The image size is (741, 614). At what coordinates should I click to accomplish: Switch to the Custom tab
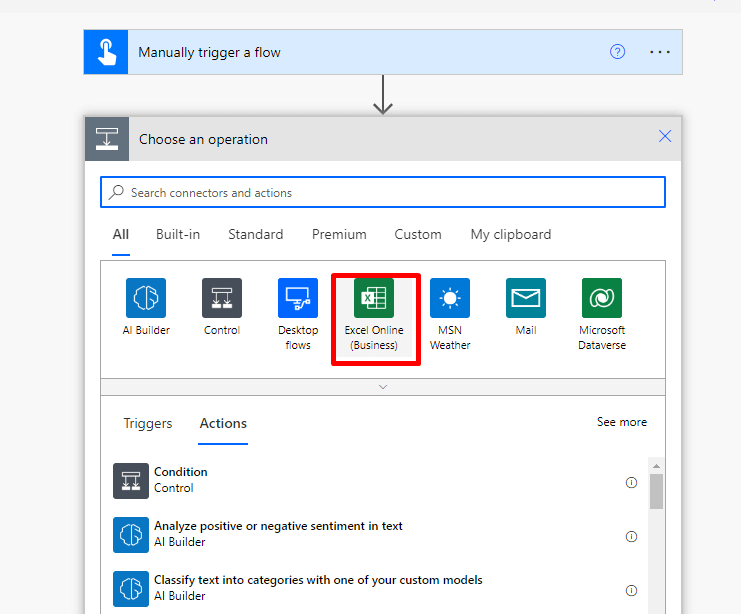click(418, 234)
